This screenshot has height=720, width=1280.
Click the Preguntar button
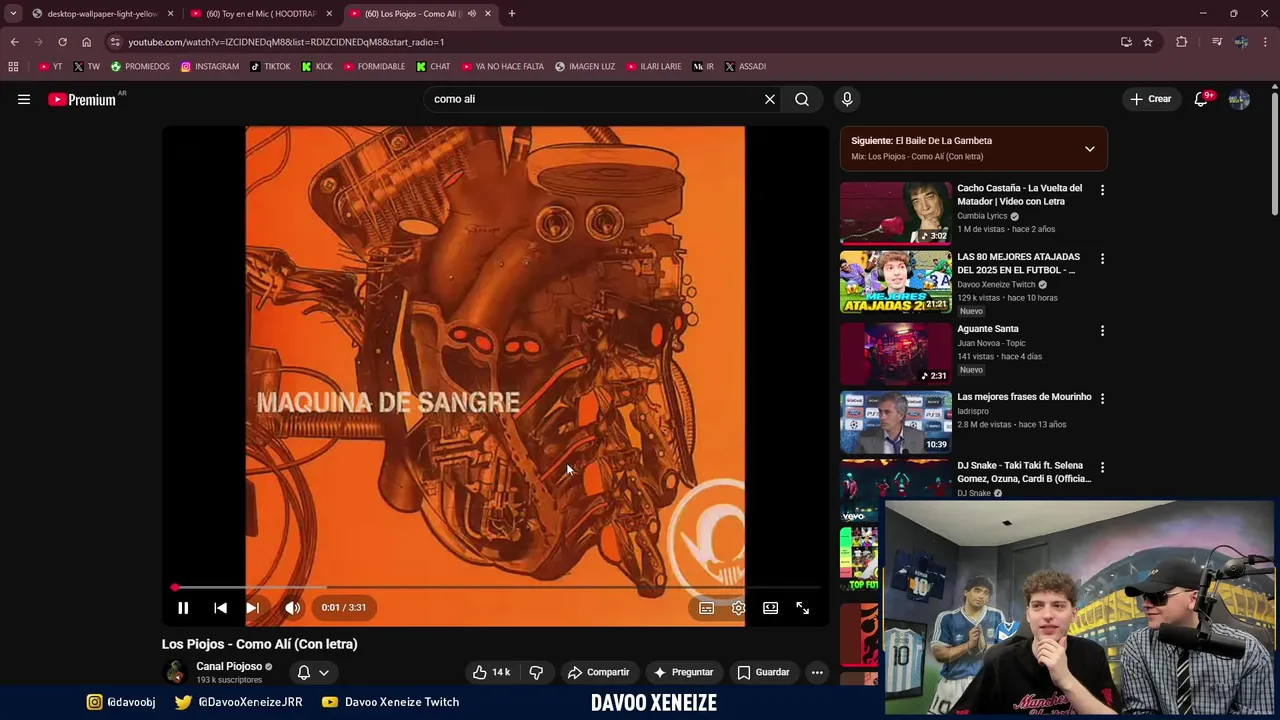click(683, 672)
